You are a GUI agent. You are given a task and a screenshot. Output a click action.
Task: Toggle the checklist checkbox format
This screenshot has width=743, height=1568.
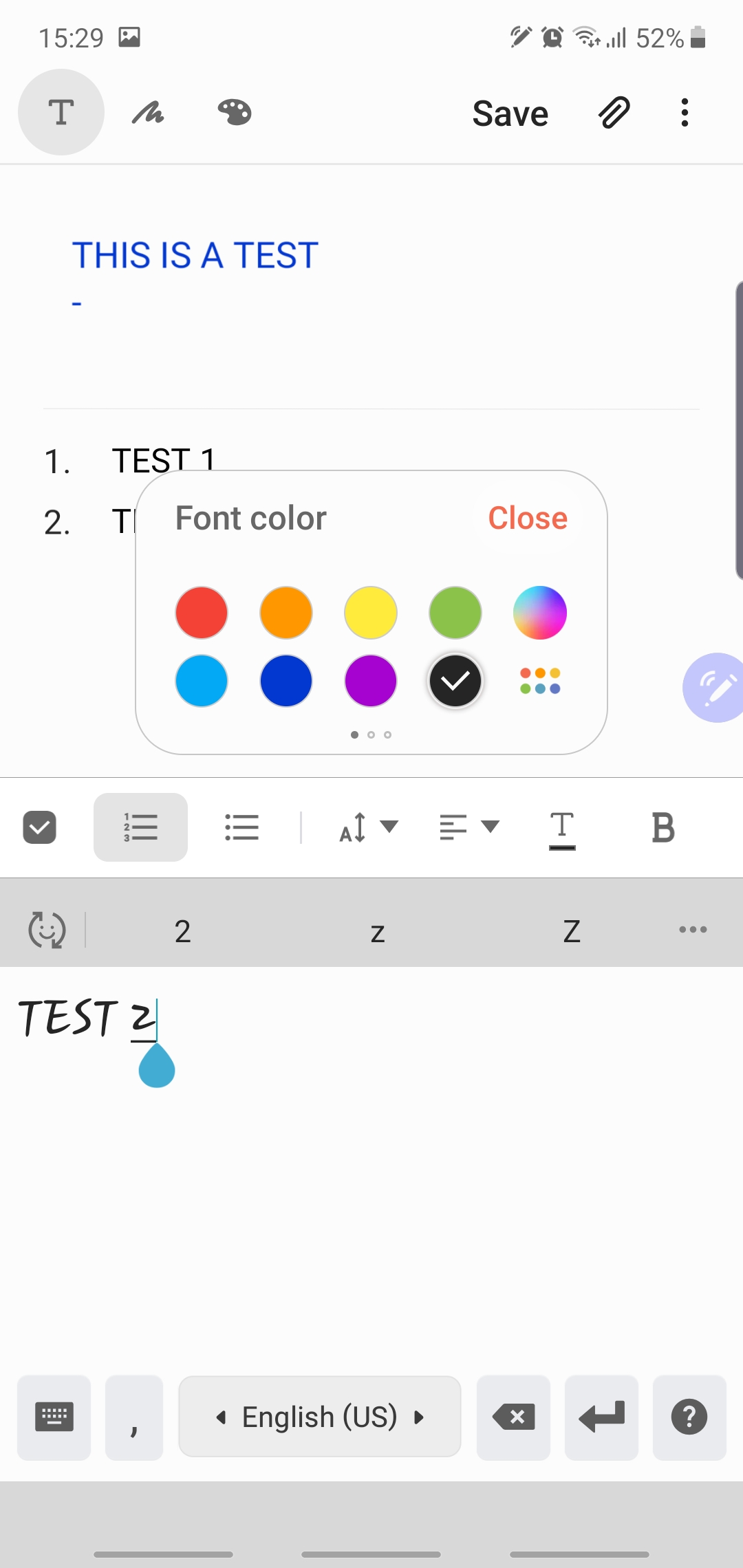39,827
